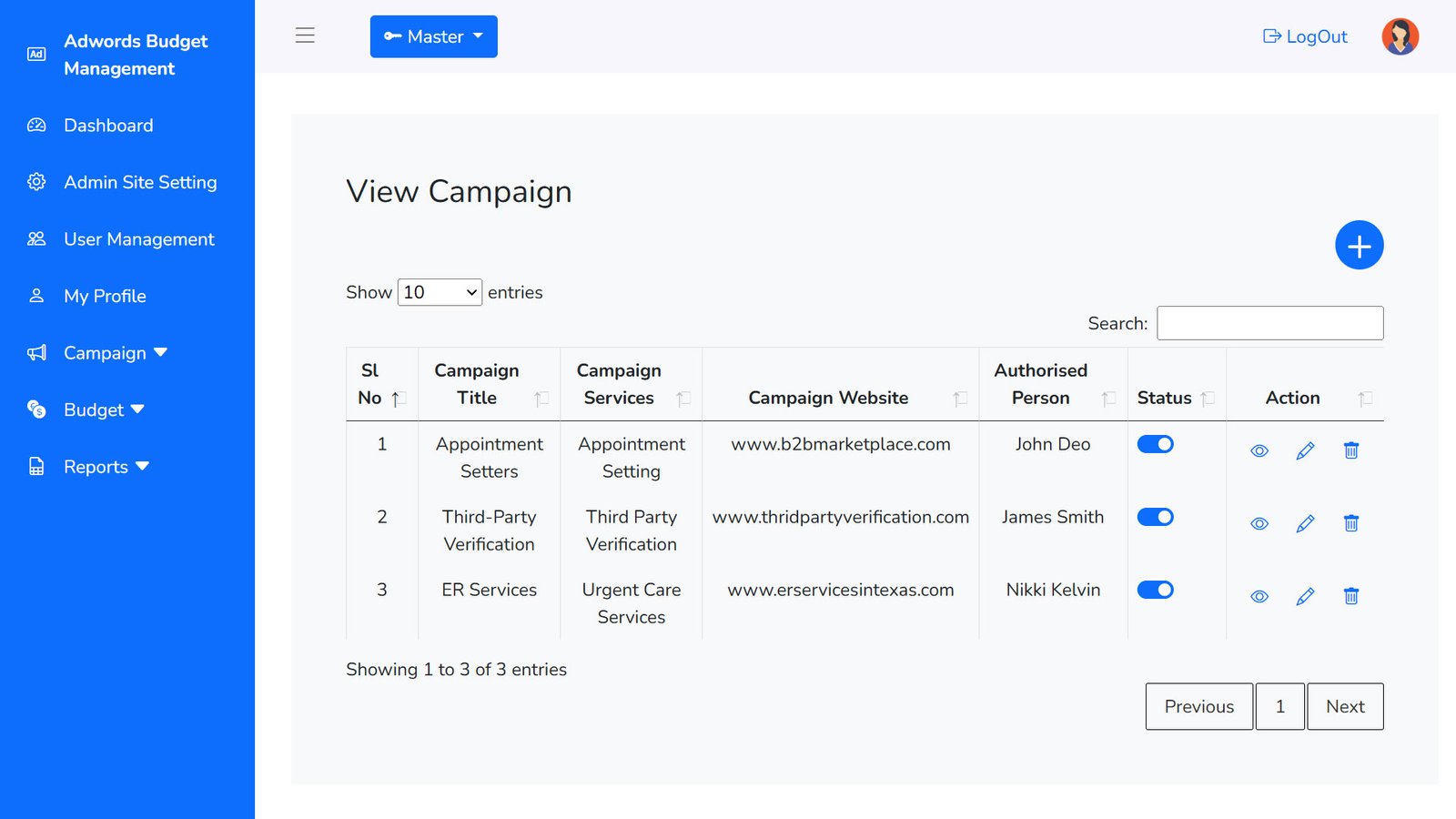This screenshot has width=1456, height=819.
Task: Click the LogOut link
Action: (x=1305, y=36)
